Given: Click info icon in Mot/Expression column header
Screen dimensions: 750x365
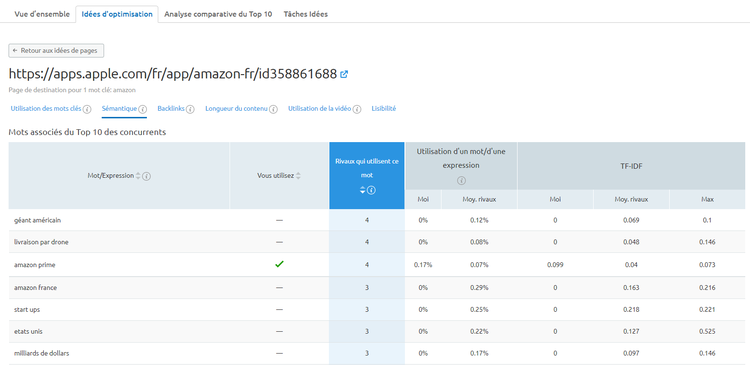Looking at the screenshot, I should [147, 176].
